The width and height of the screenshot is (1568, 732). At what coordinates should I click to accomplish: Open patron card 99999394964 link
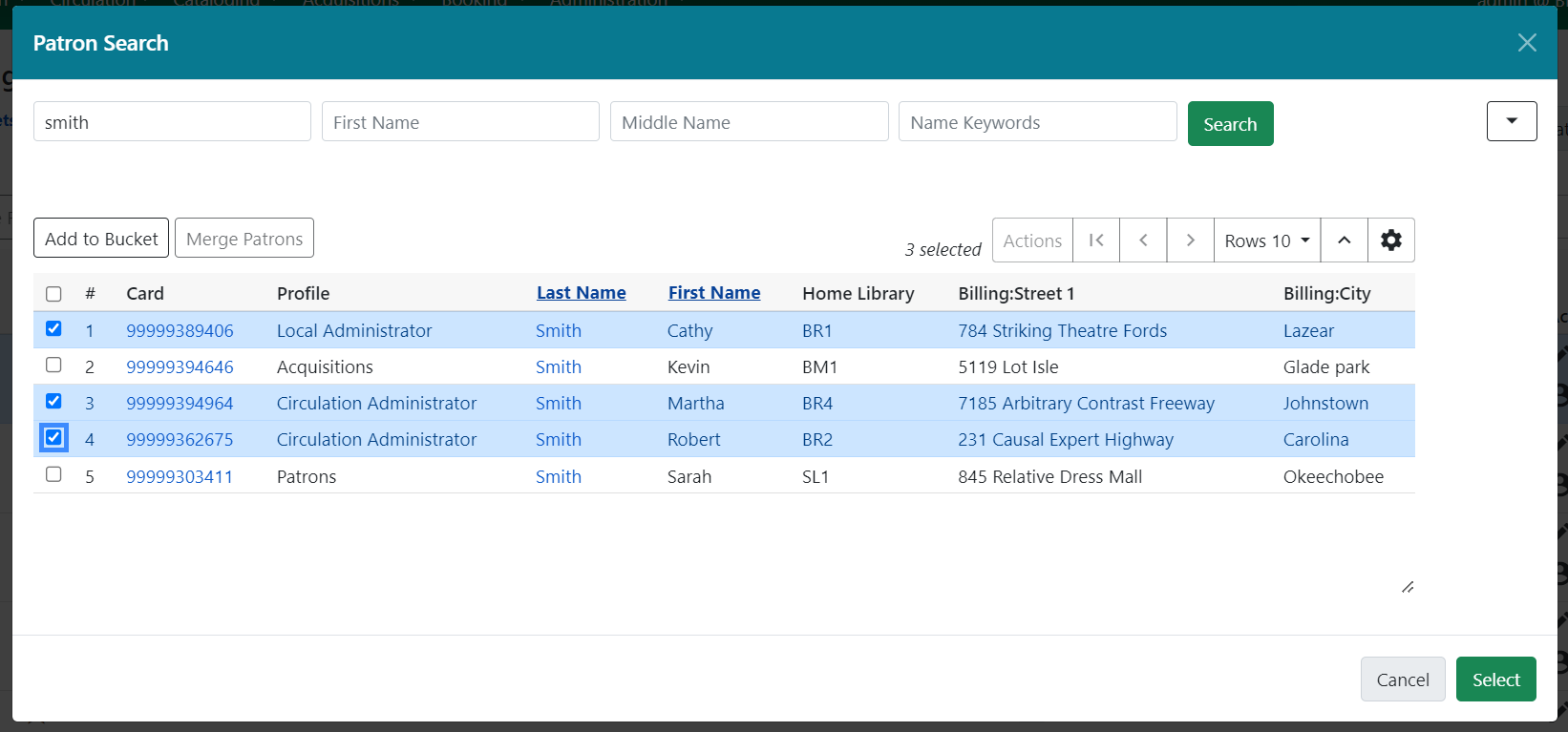coord(180,404)
